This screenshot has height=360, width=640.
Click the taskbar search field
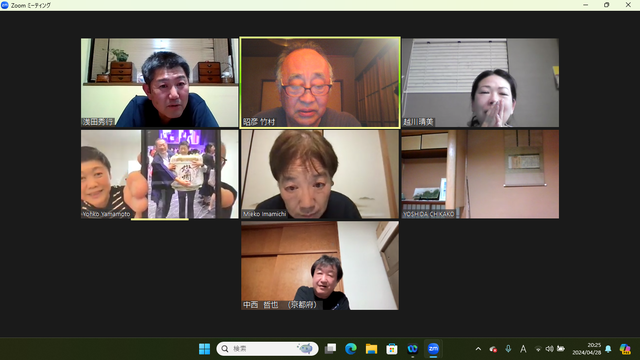click(267, 349)
